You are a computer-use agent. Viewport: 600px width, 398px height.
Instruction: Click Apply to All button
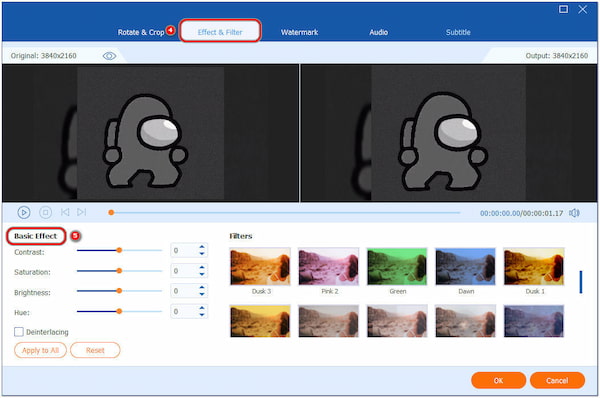40,350
